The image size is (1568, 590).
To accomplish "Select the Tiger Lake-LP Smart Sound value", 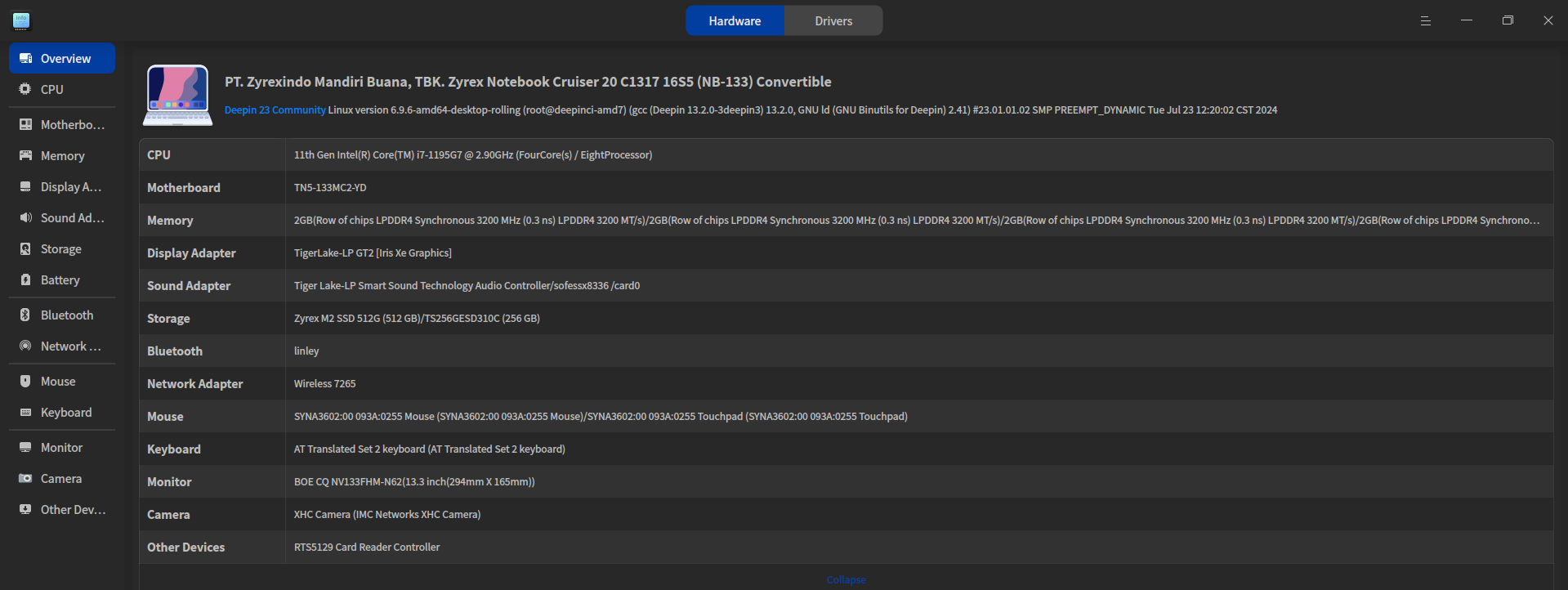I will click(467, 285).
